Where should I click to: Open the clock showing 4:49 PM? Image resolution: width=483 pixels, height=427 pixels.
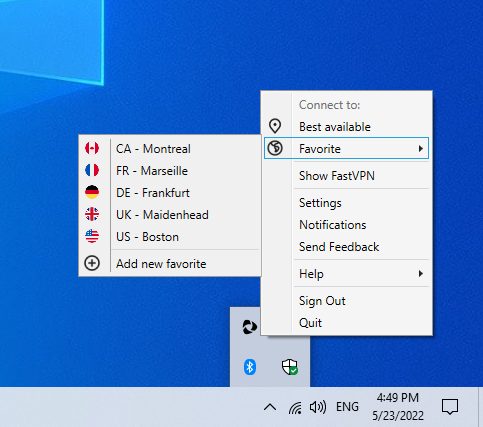tap(398, 407)
